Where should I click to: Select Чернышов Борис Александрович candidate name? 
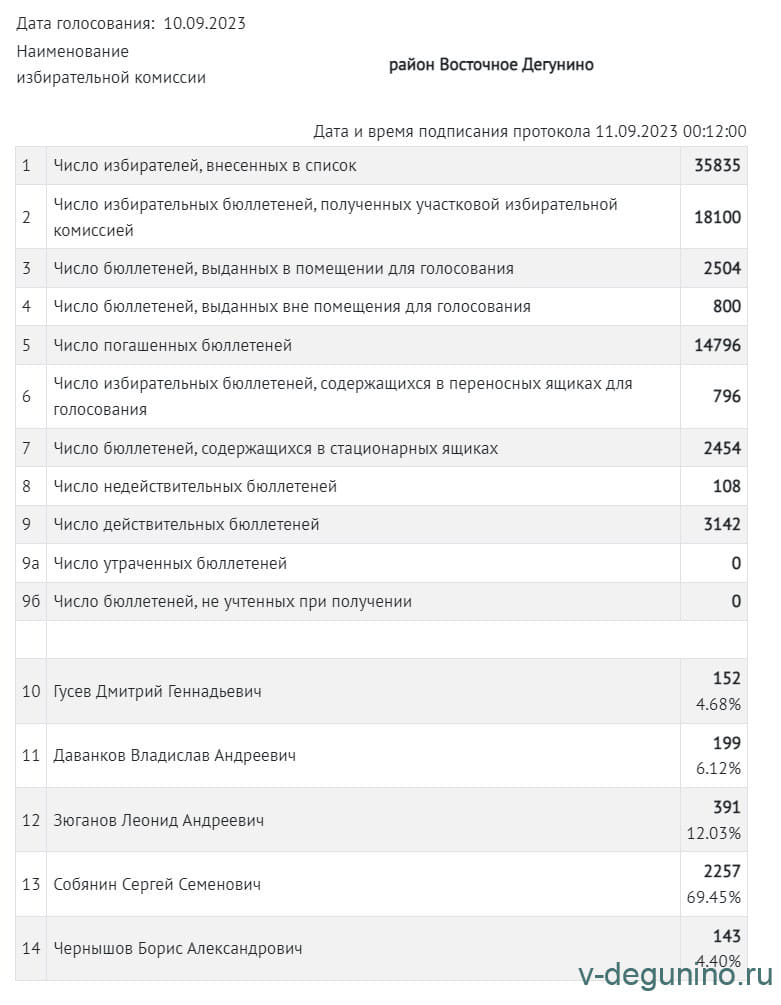(x=177, y=948)
